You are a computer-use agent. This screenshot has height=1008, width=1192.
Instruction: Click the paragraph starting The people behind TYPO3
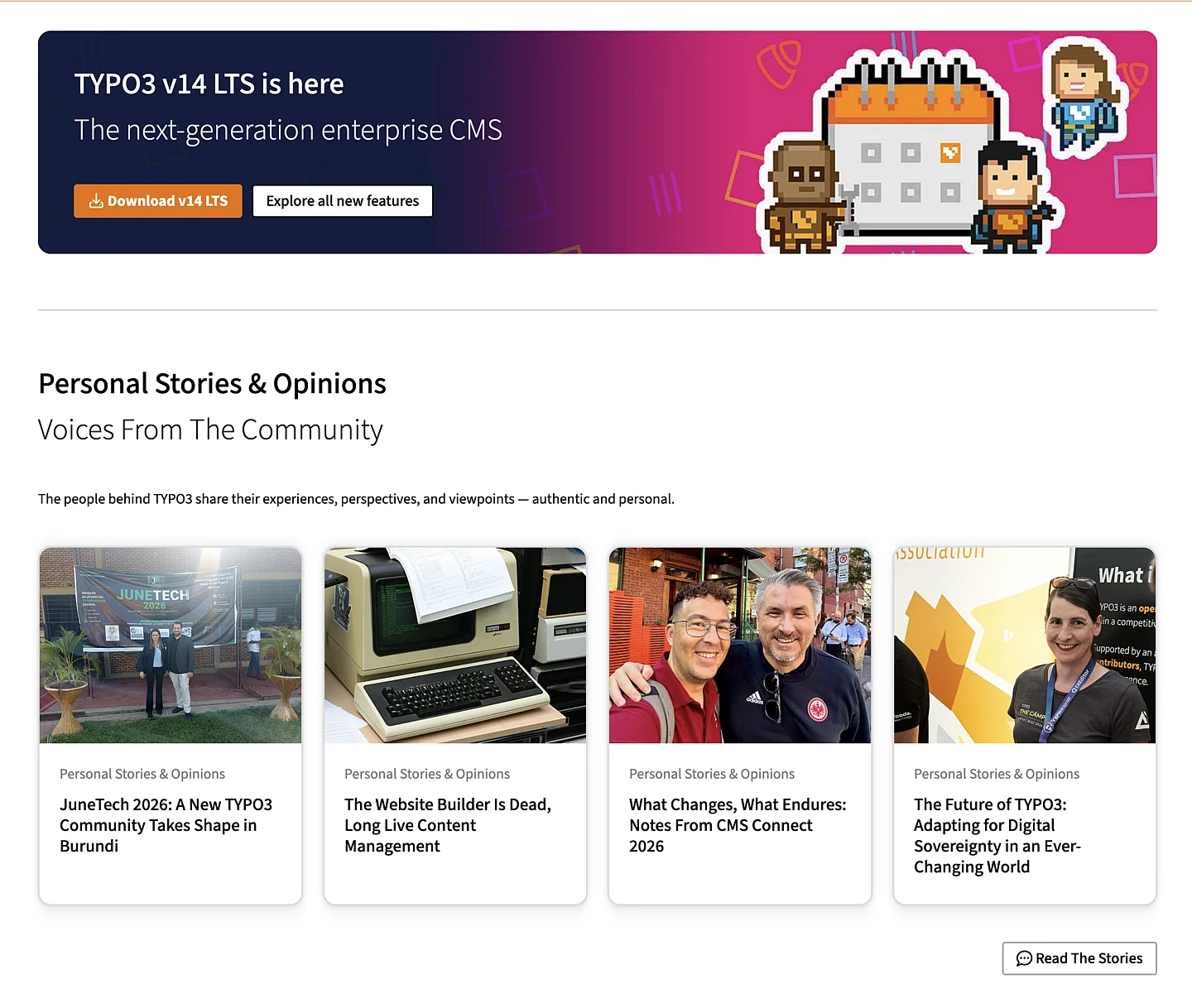click(356, 499)
